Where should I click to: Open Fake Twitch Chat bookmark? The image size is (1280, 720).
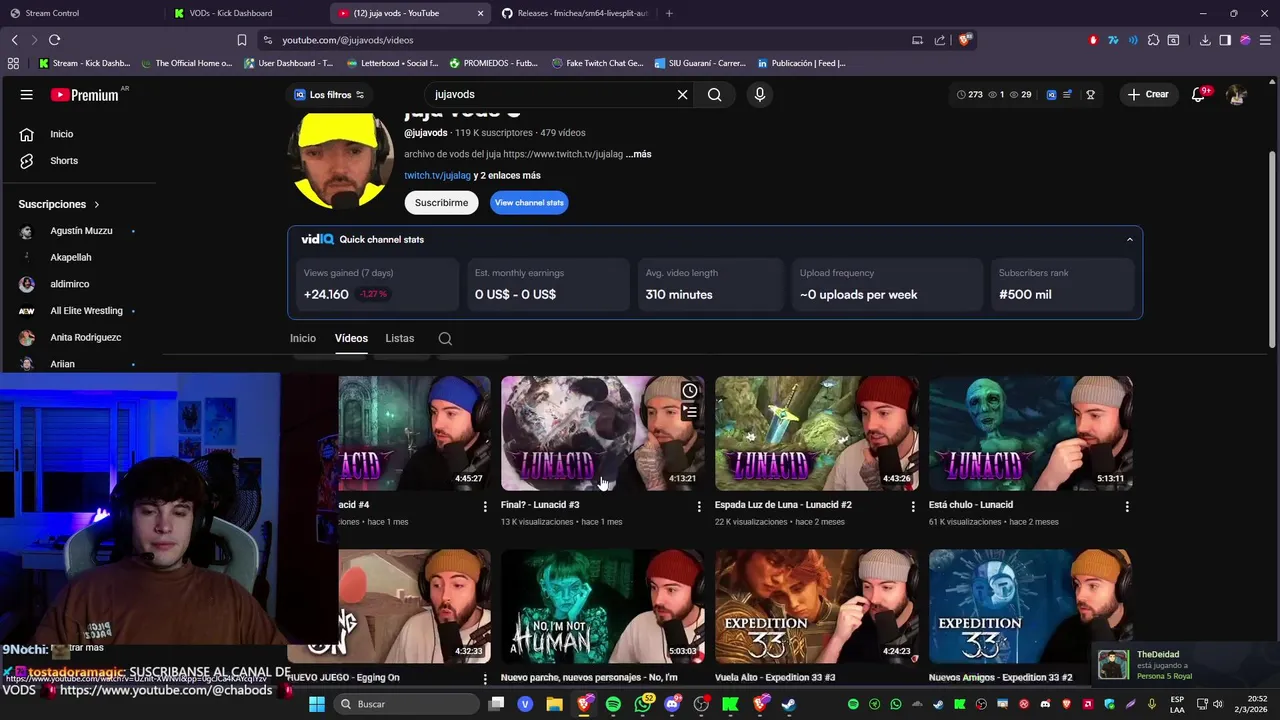(598, 63)
